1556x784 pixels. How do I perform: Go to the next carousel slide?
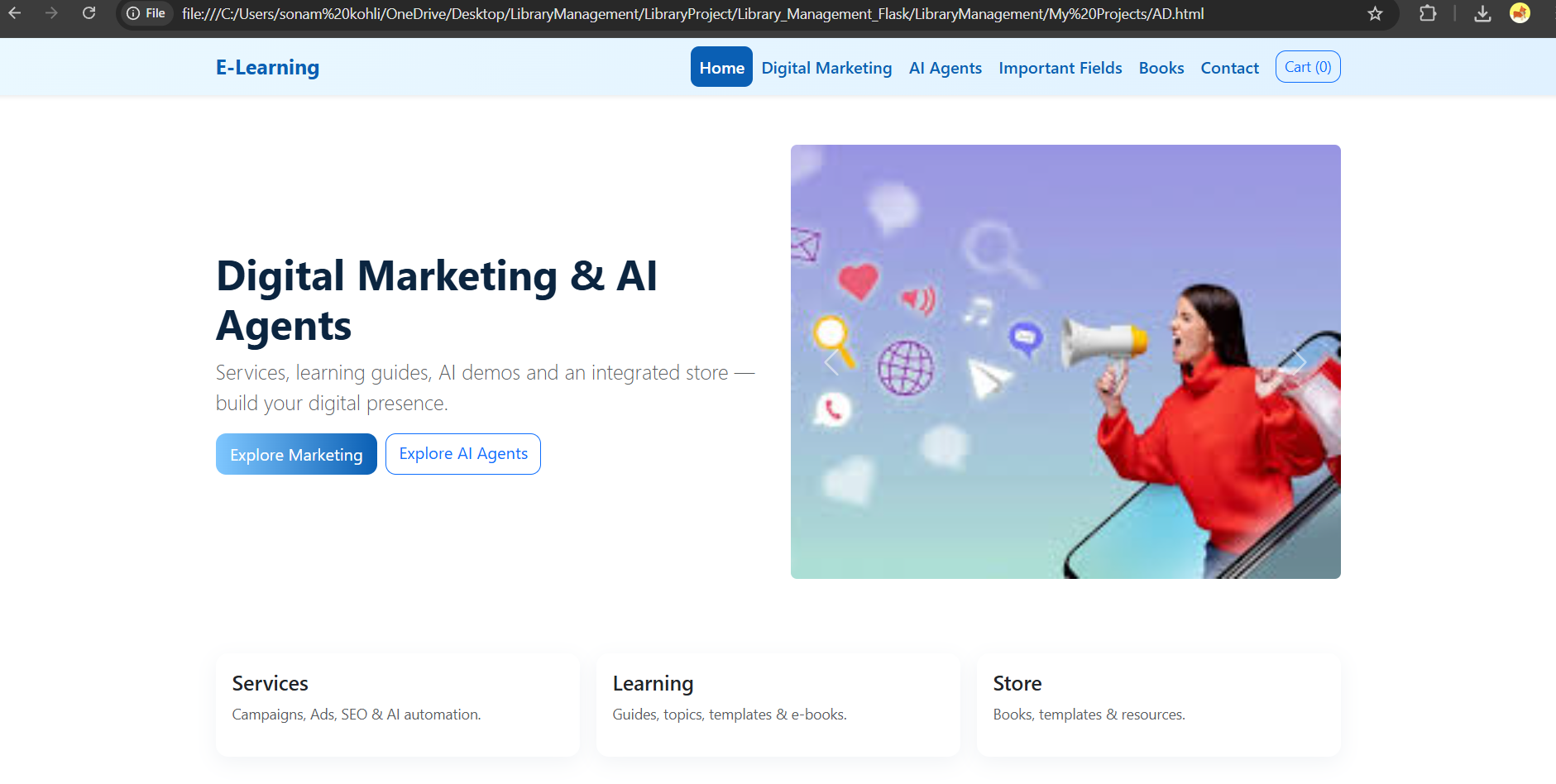tap(1299, 362)
